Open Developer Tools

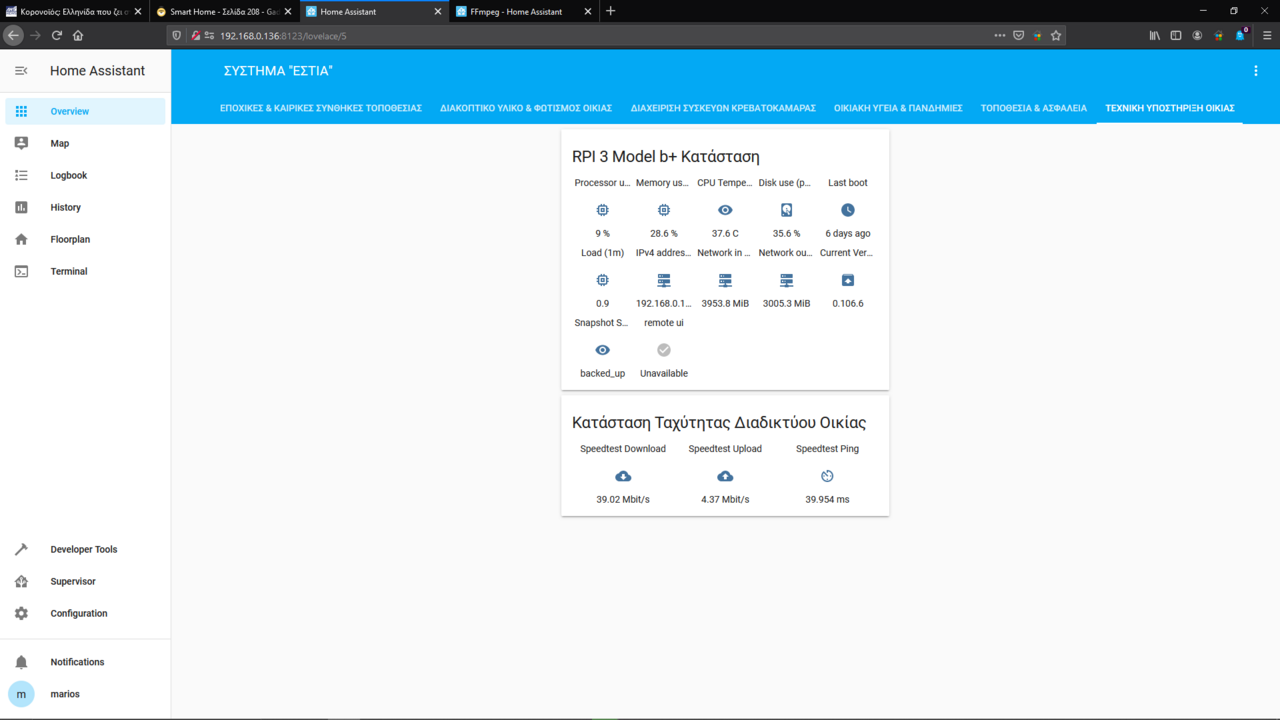(85, 549)
